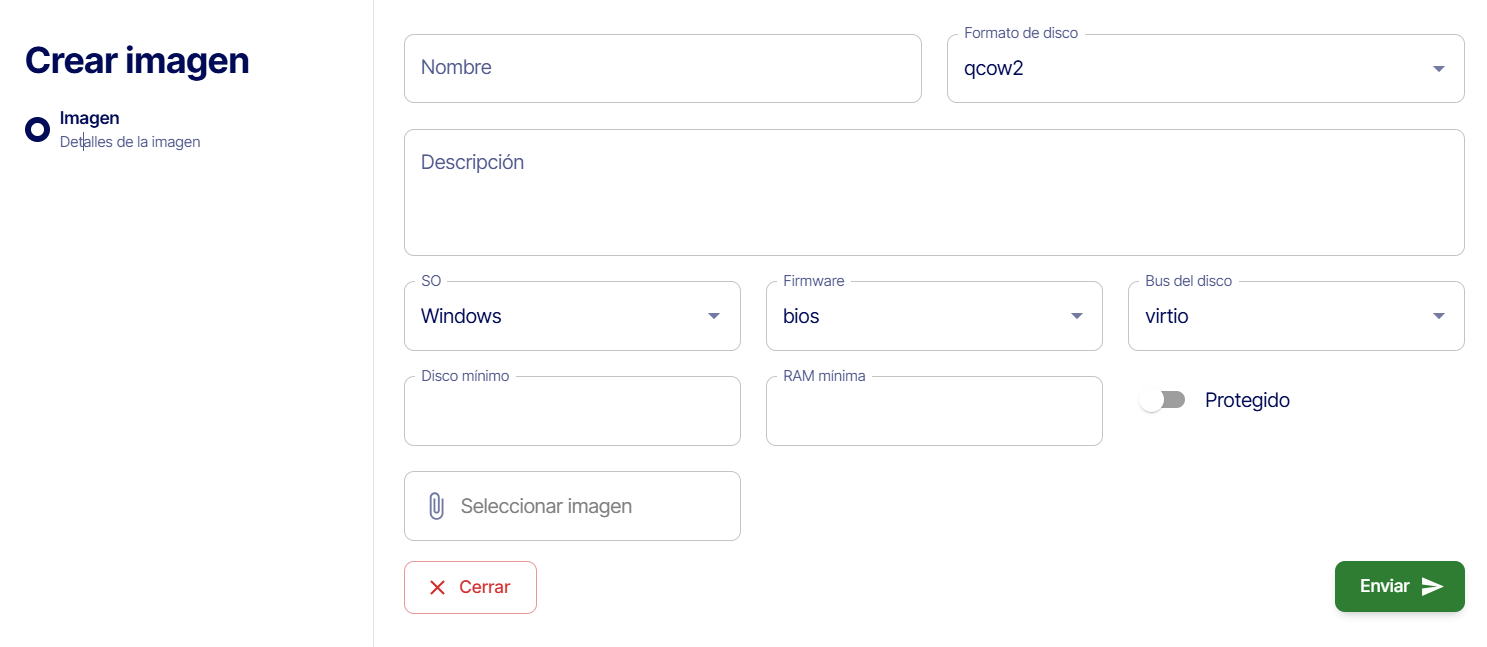Click the paperclip attachment icon
This screenshot has height=647, width=1487.
[436, 506]
